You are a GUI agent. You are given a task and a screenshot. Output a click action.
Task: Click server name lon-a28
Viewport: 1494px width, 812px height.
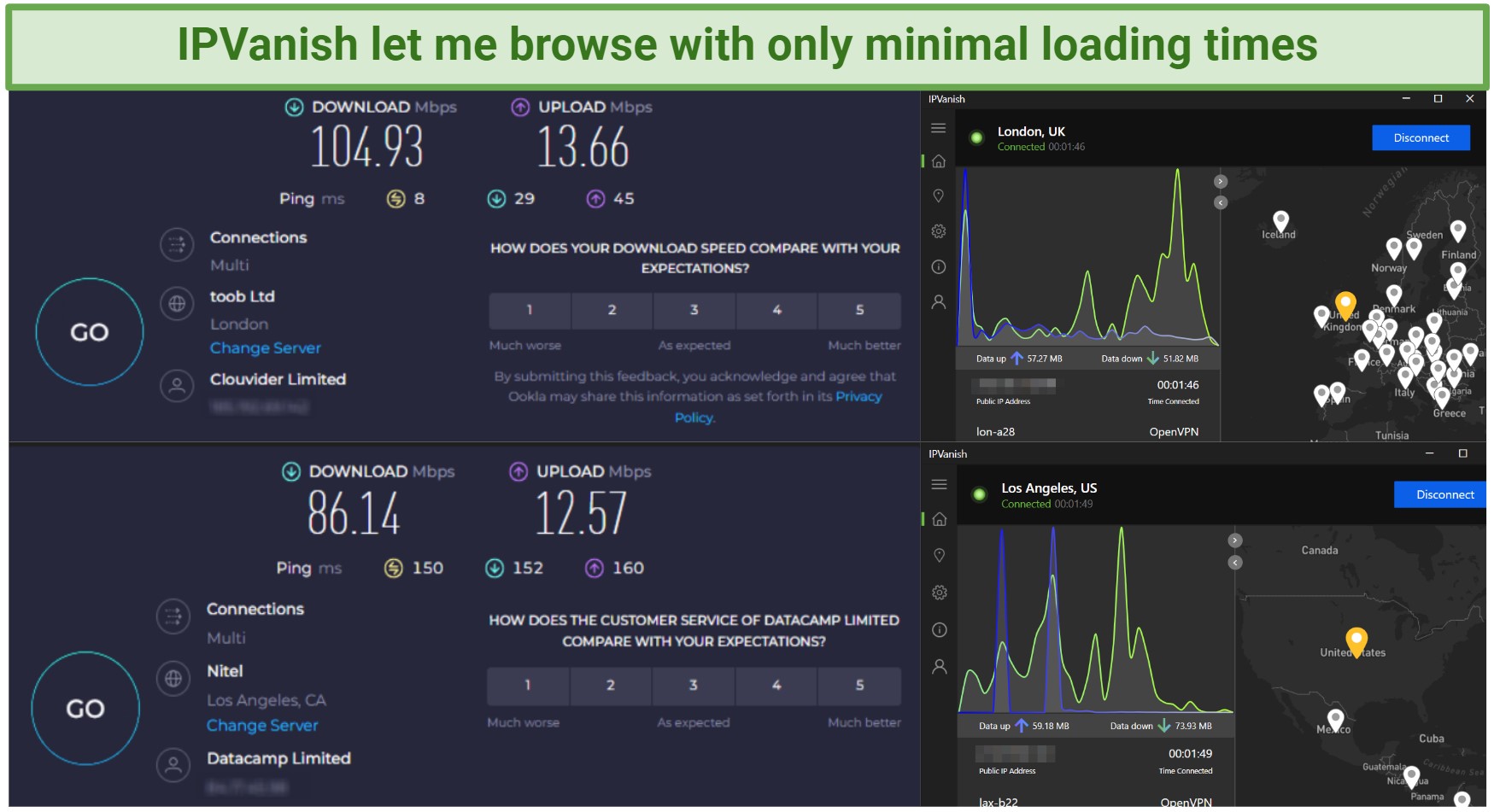click(x=995, y=432)
